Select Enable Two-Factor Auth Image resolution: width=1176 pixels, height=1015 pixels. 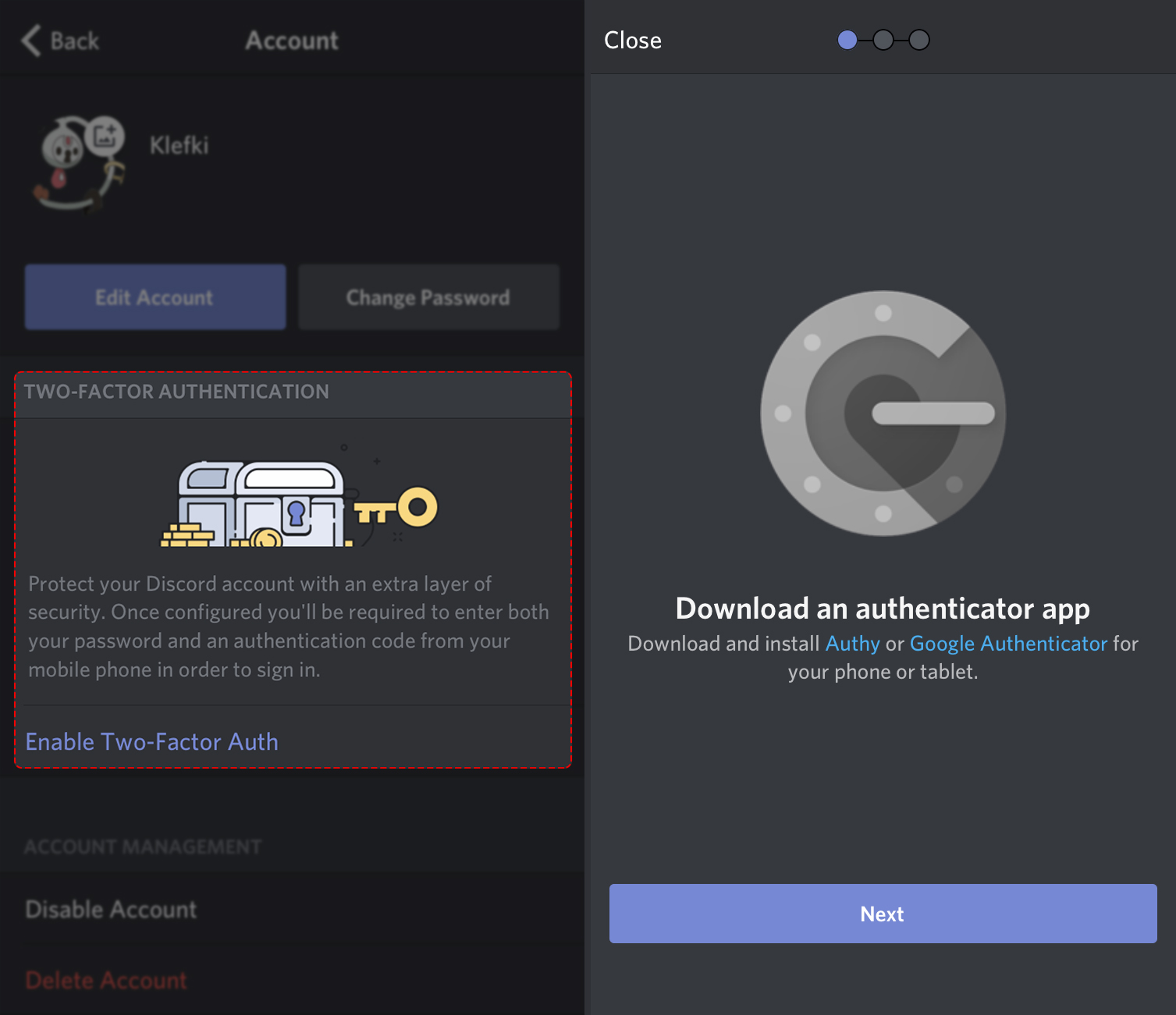coord(152,741)
